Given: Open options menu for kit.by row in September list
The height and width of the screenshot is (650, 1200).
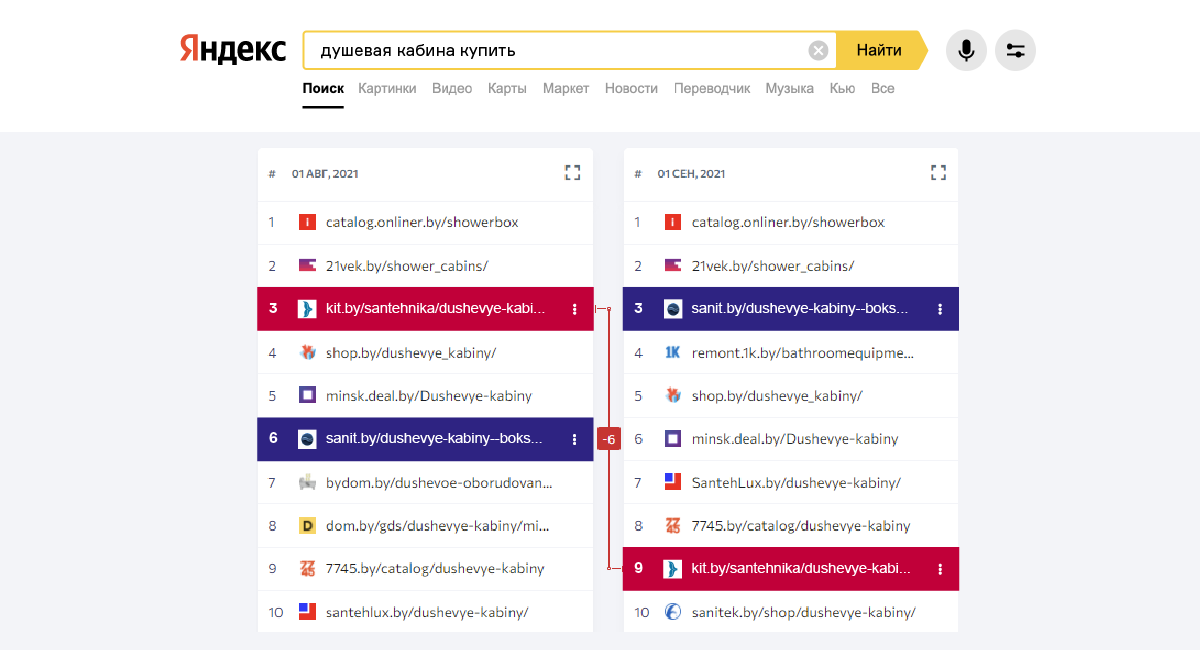Looking at the screenshot, I should pyautogui.click(x=940, y=569).
